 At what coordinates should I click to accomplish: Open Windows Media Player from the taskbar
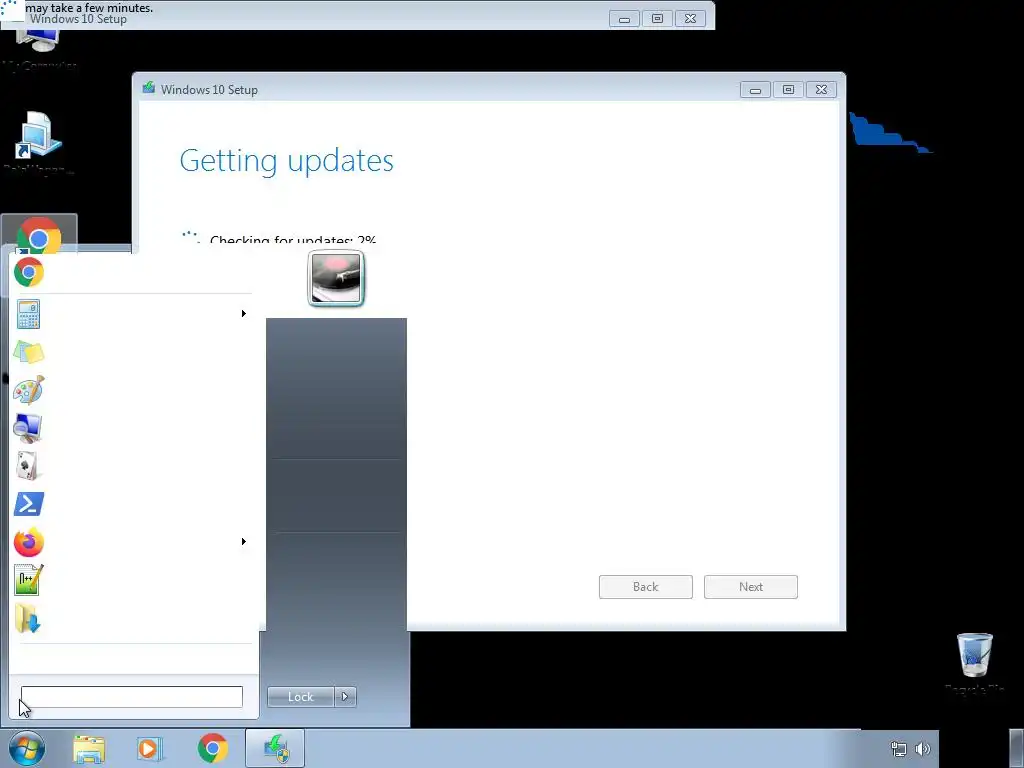pyautogui.click(x=149, y=749)
